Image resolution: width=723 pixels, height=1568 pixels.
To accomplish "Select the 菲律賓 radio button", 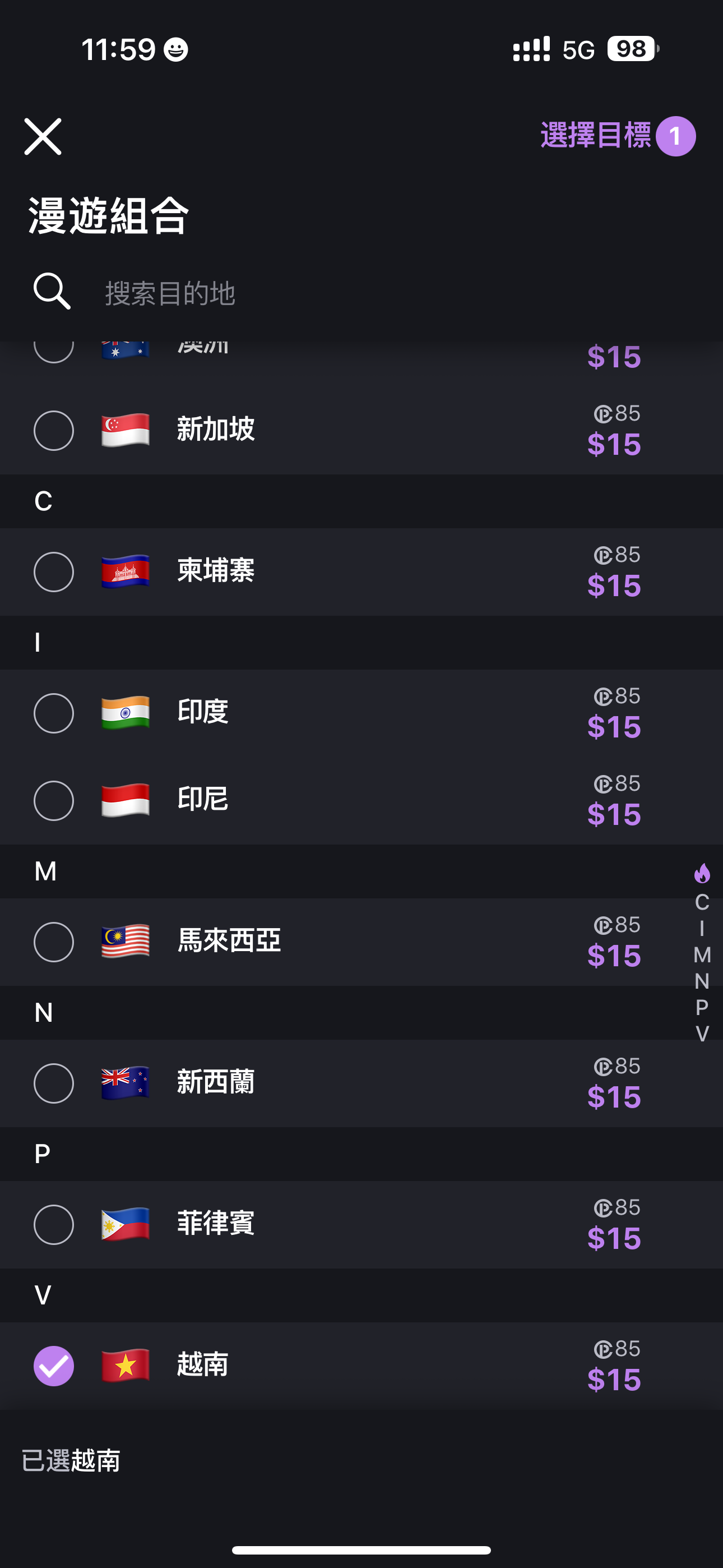I will pyautogui.click(x=54, y=1225).
